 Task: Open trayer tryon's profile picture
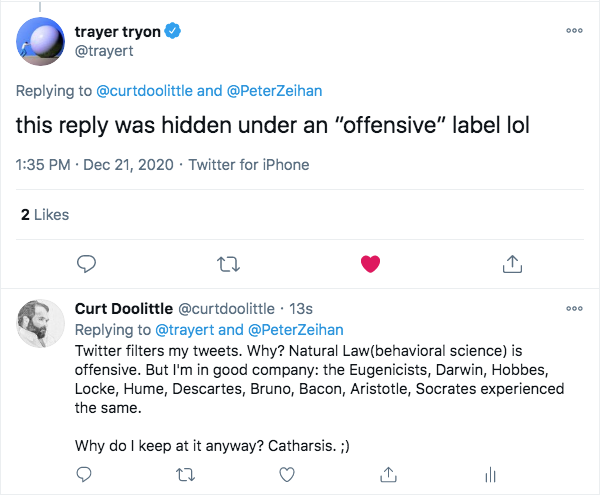click(x=42, y=40)
